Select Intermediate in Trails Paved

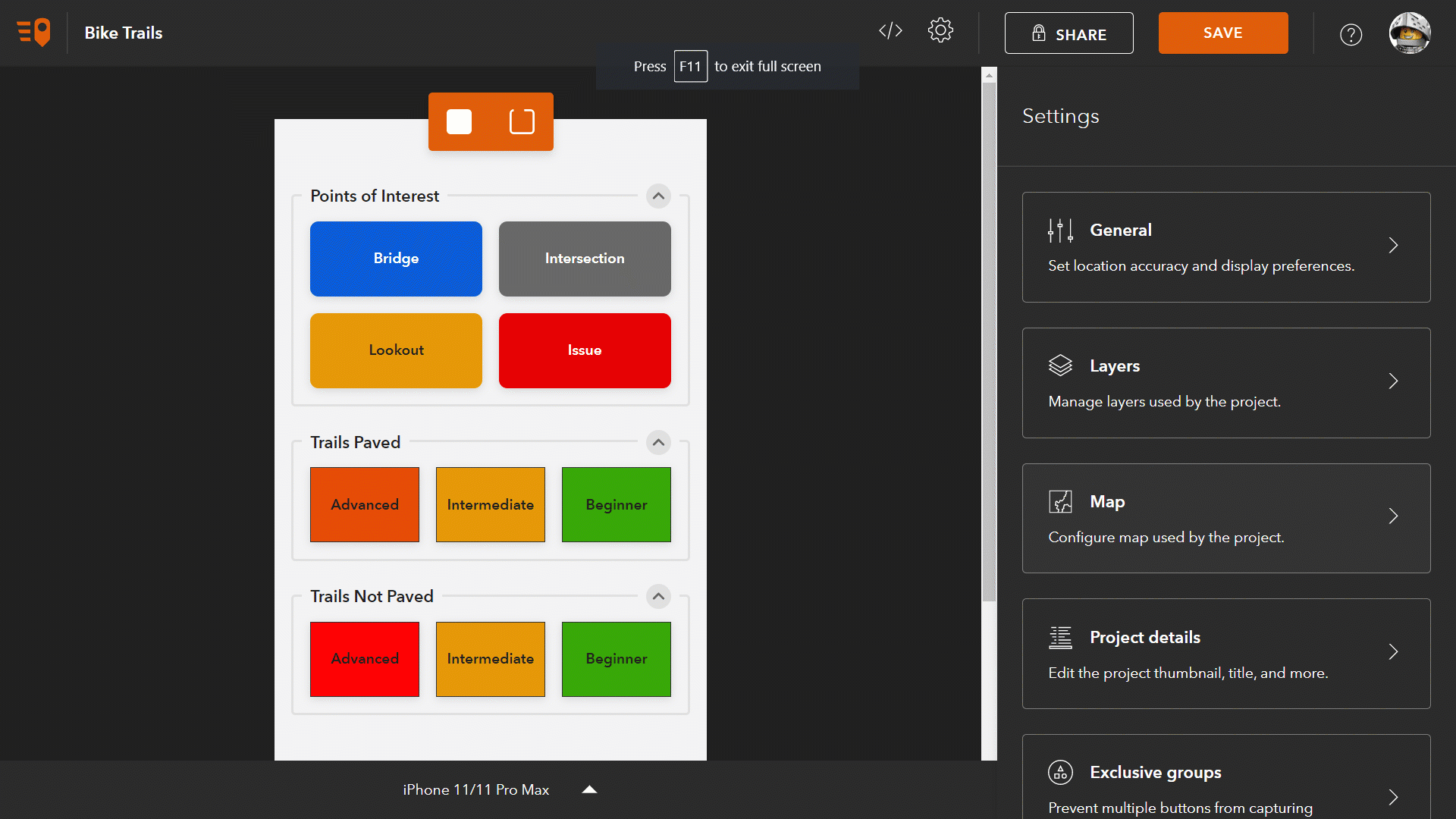[491, 505]
